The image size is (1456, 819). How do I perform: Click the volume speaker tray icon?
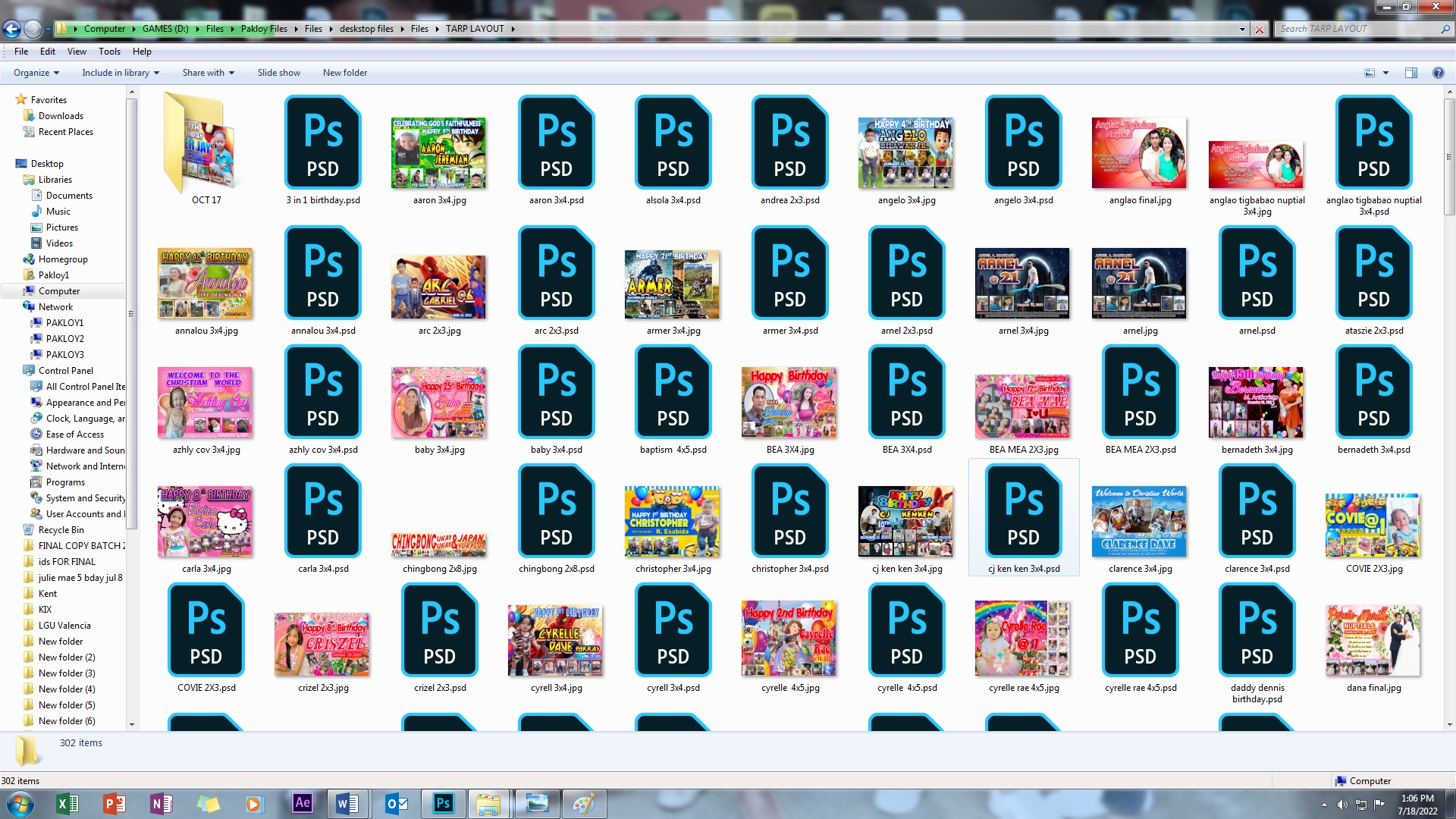coord(1341,804)
